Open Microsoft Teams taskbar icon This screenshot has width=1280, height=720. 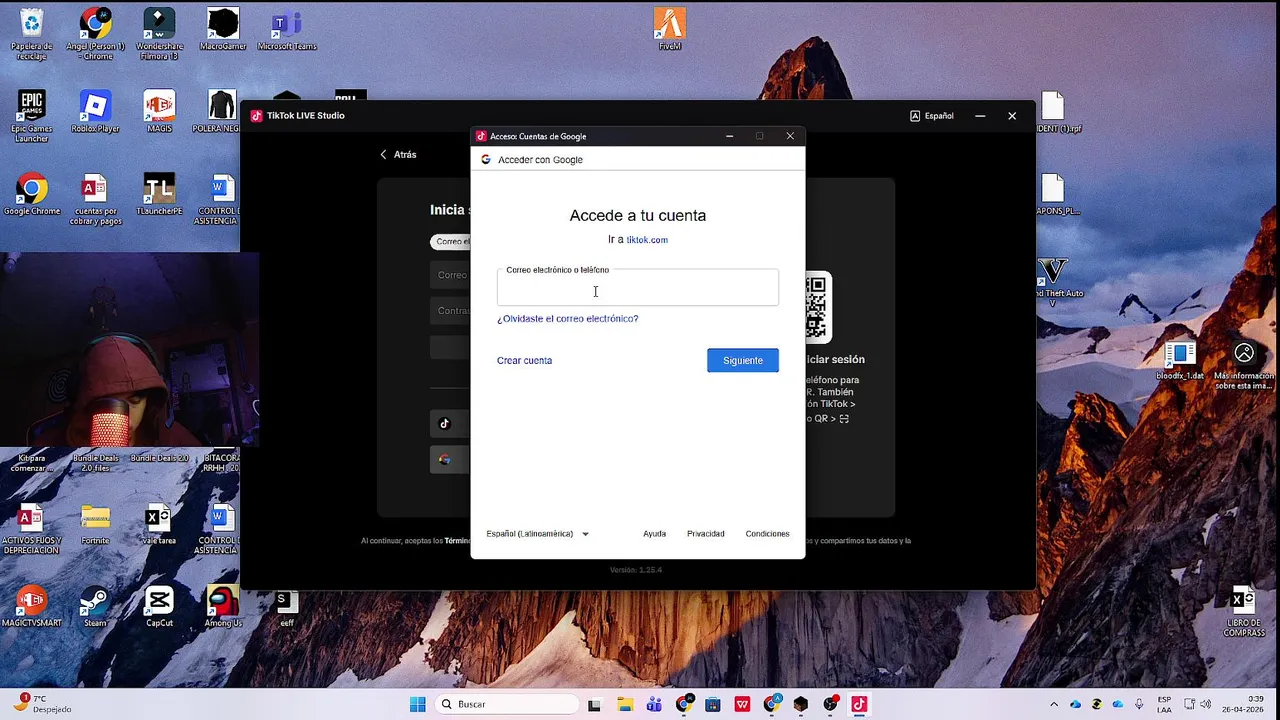click(x=654, y=704)
